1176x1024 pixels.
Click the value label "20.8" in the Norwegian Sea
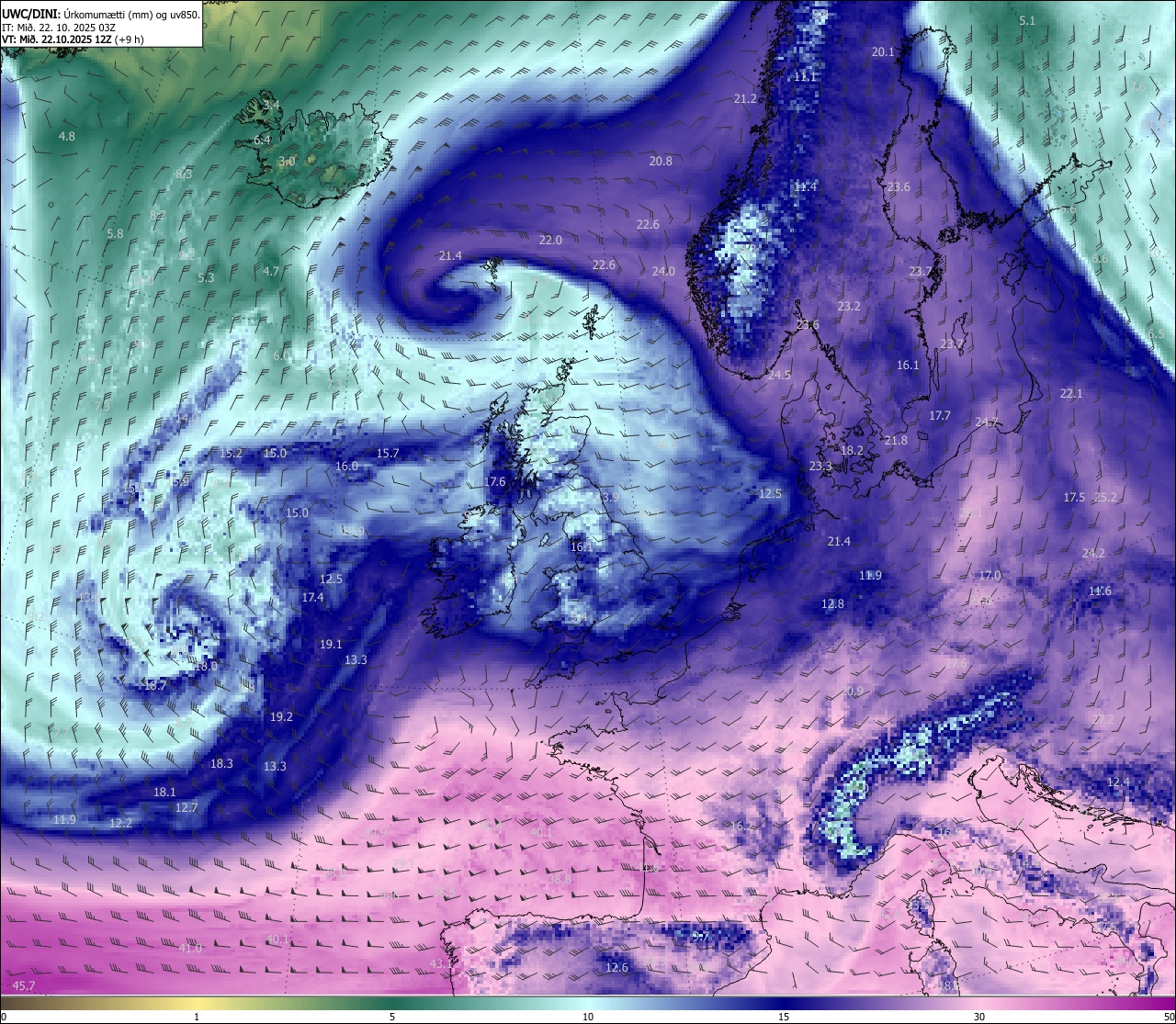(x=661, y=161)
